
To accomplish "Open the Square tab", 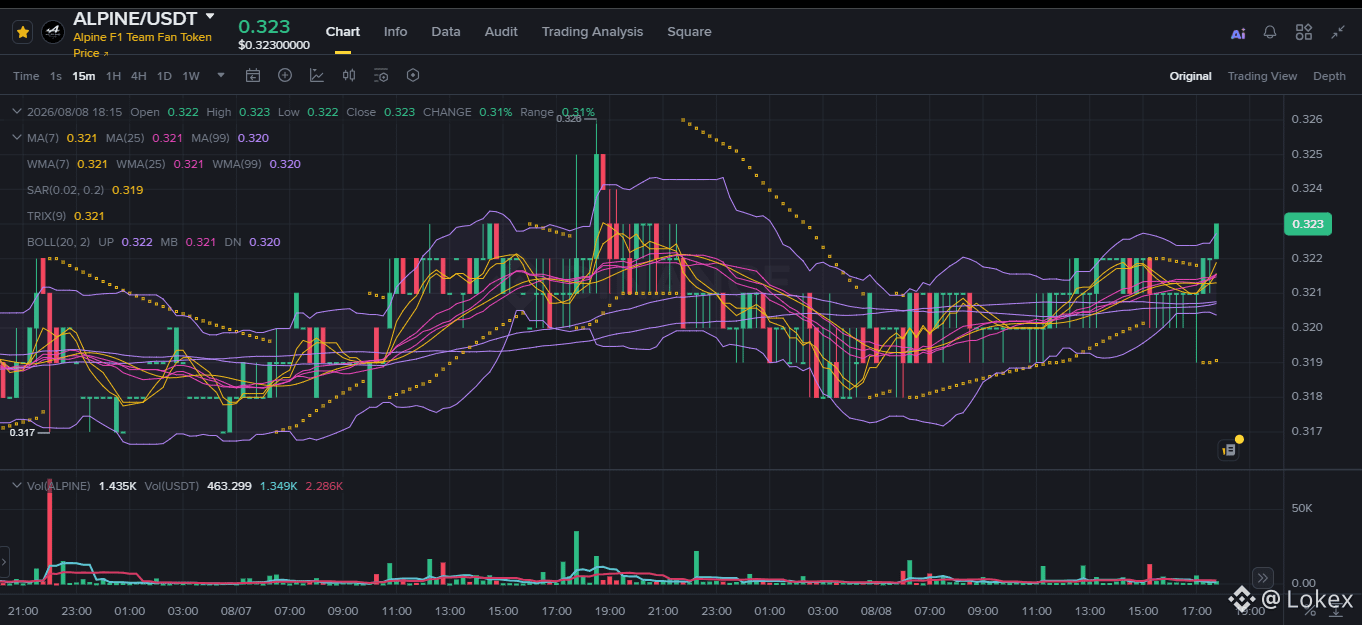I will 690,32.
